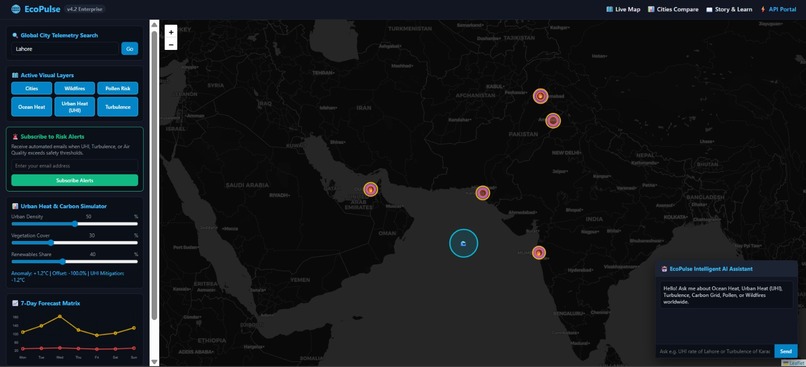Viewport: 806px width, 367px height.
Task: Click the Anomaly and UHI Mitigation result text
Action: (68, 277)
